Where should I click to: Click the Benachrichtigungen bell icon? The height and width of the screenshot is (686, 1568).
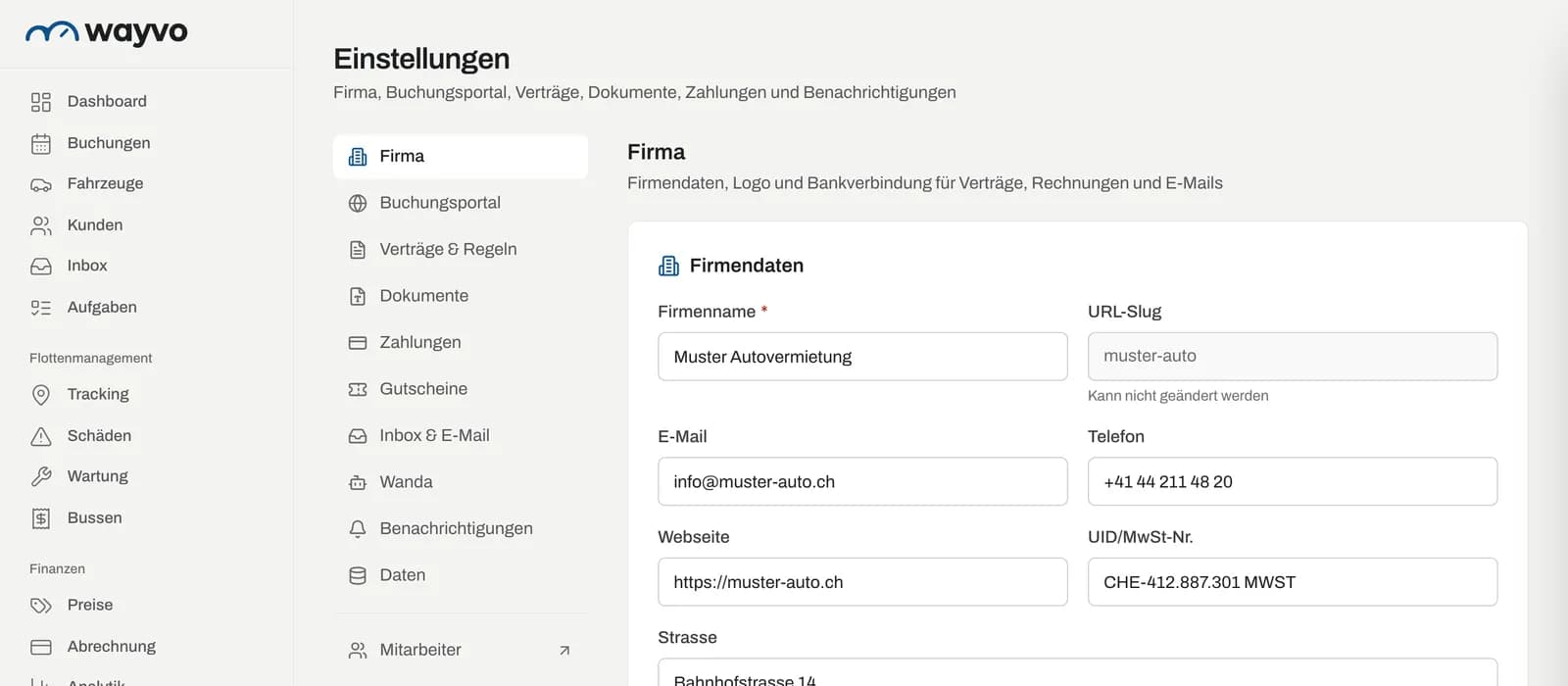358,529
